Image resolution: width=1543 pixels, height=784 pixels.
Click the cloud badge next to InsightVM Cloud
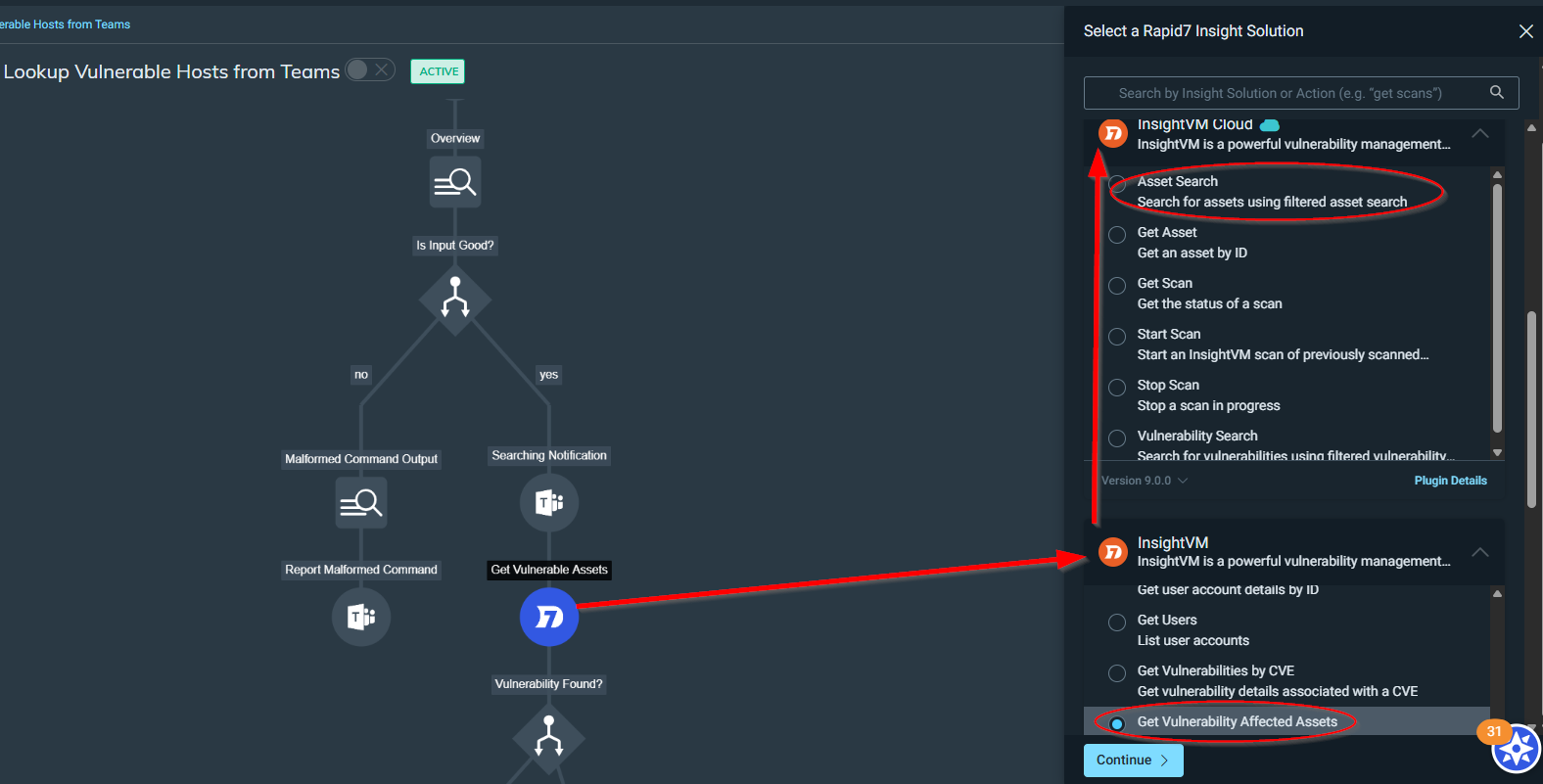coord(1270,125)
